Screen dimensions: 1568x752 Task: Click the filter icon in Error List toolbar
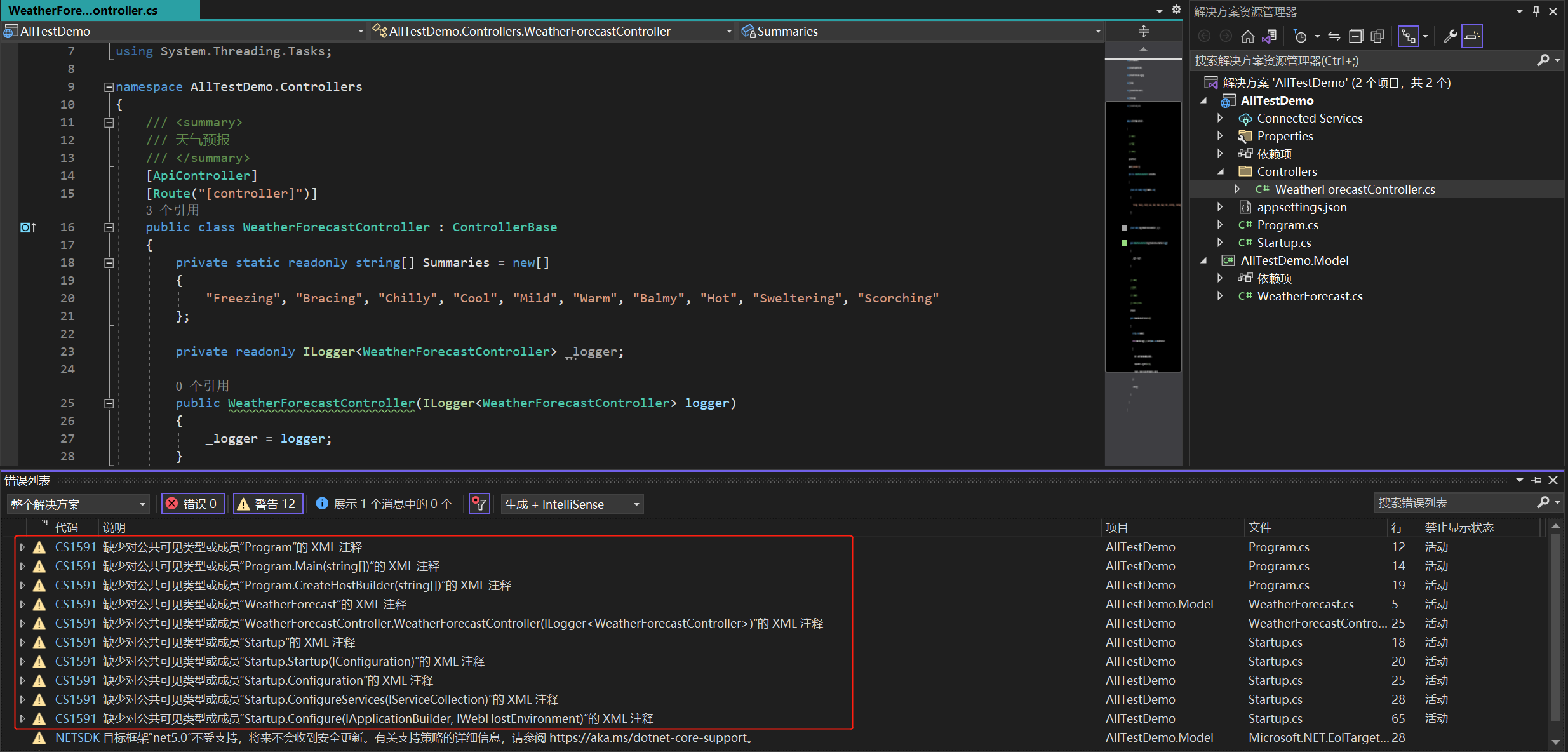point(479,504)
